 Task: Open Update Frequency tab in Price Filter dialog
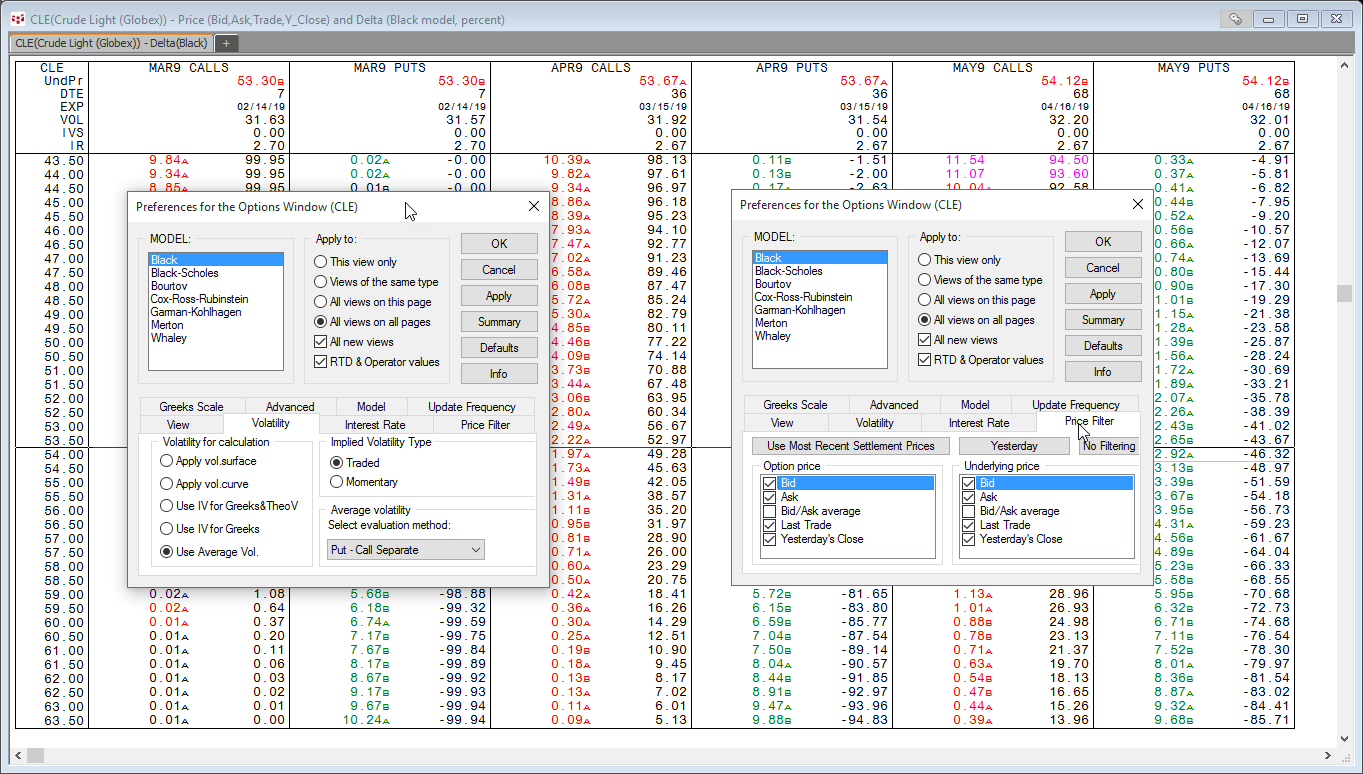[x=1076, y=405]
